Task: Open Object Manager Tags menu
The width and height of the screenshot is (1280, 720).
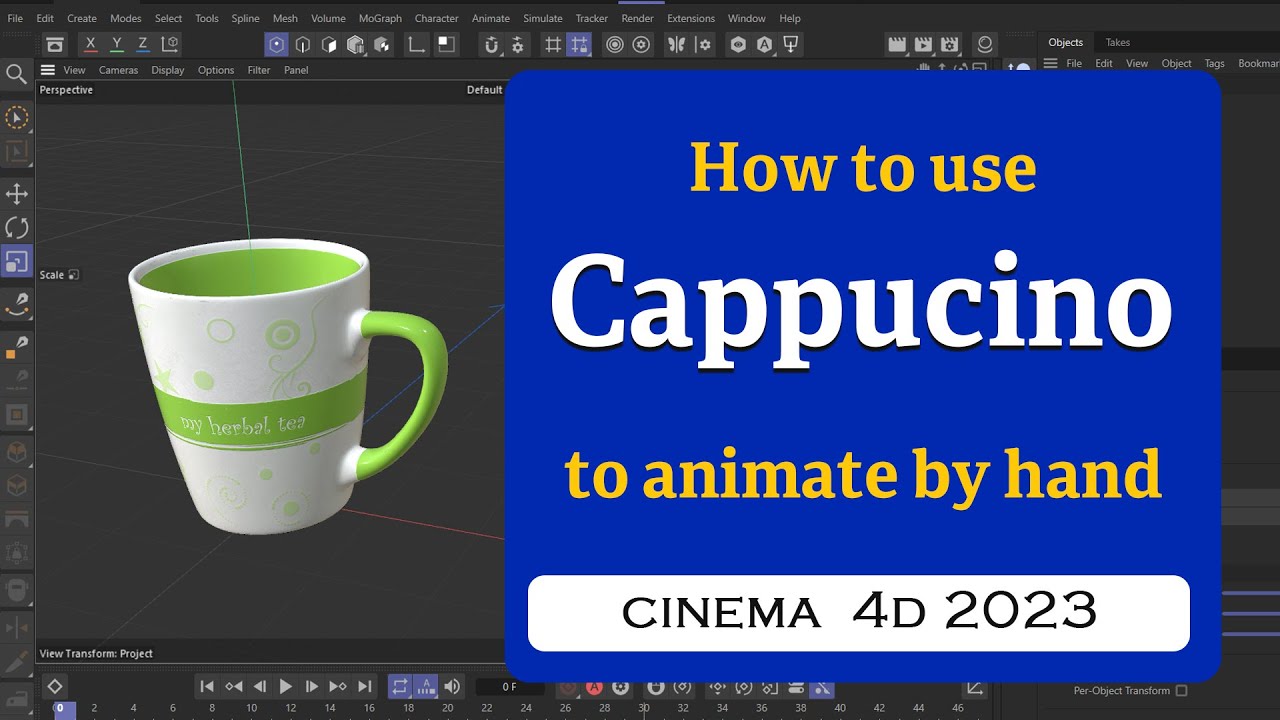Action: [x=1214, y=63]
